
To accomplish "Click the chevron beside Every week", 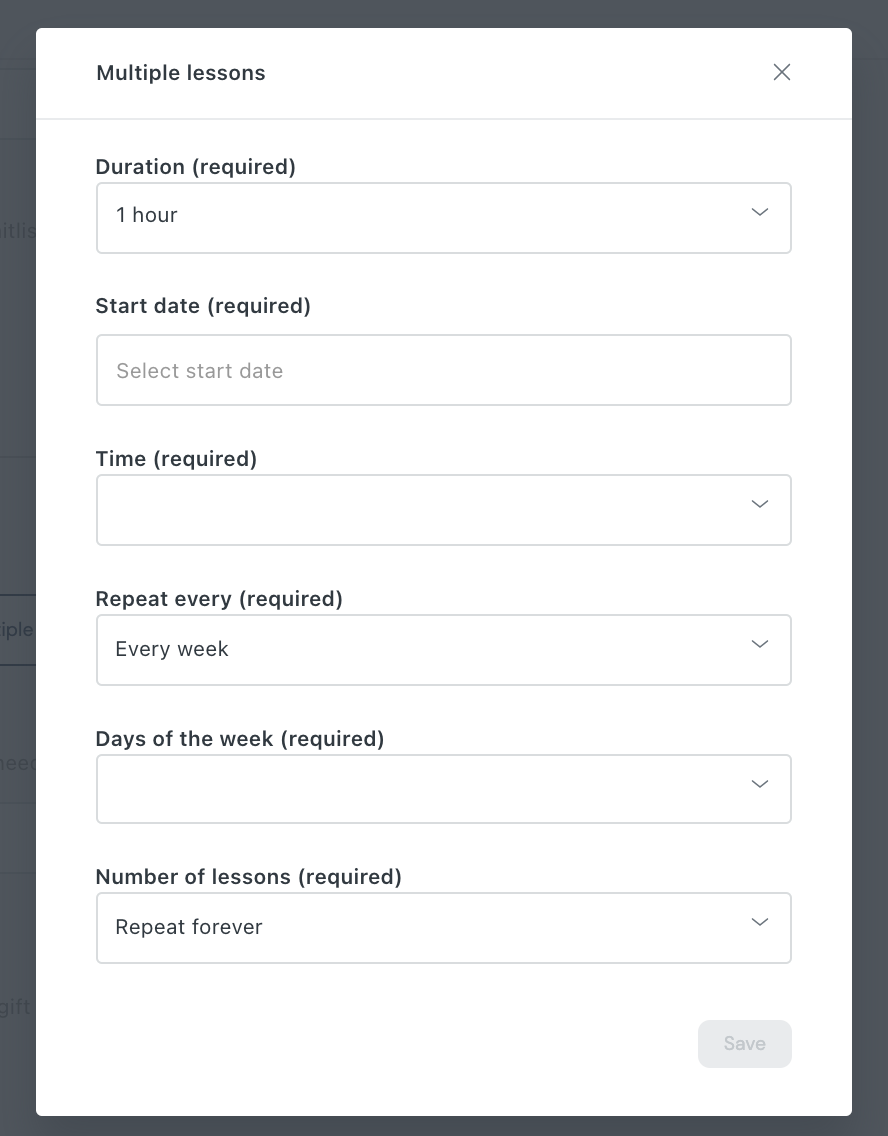I will click(759, 644).
